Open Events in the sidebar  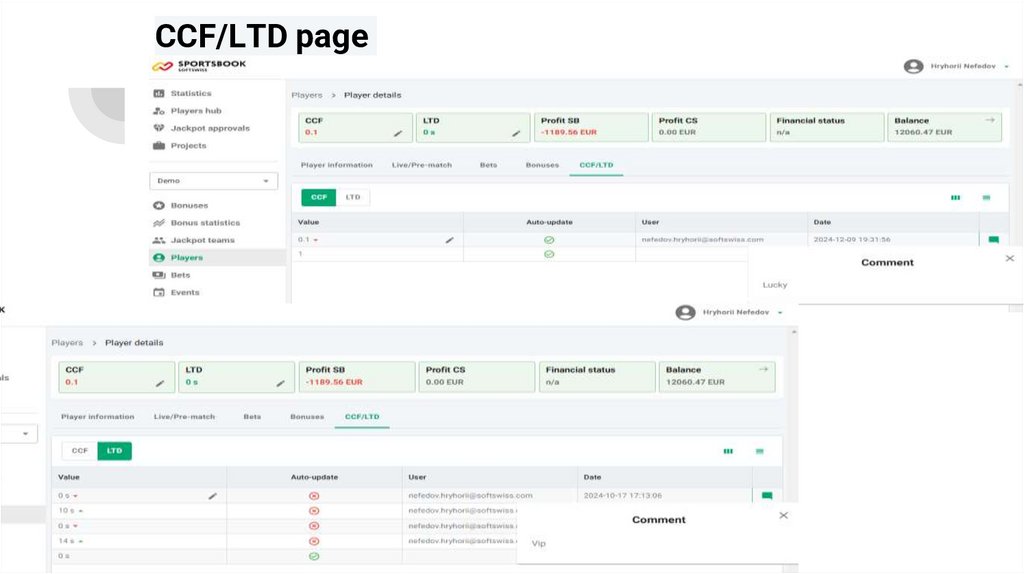tap(185, 293)
